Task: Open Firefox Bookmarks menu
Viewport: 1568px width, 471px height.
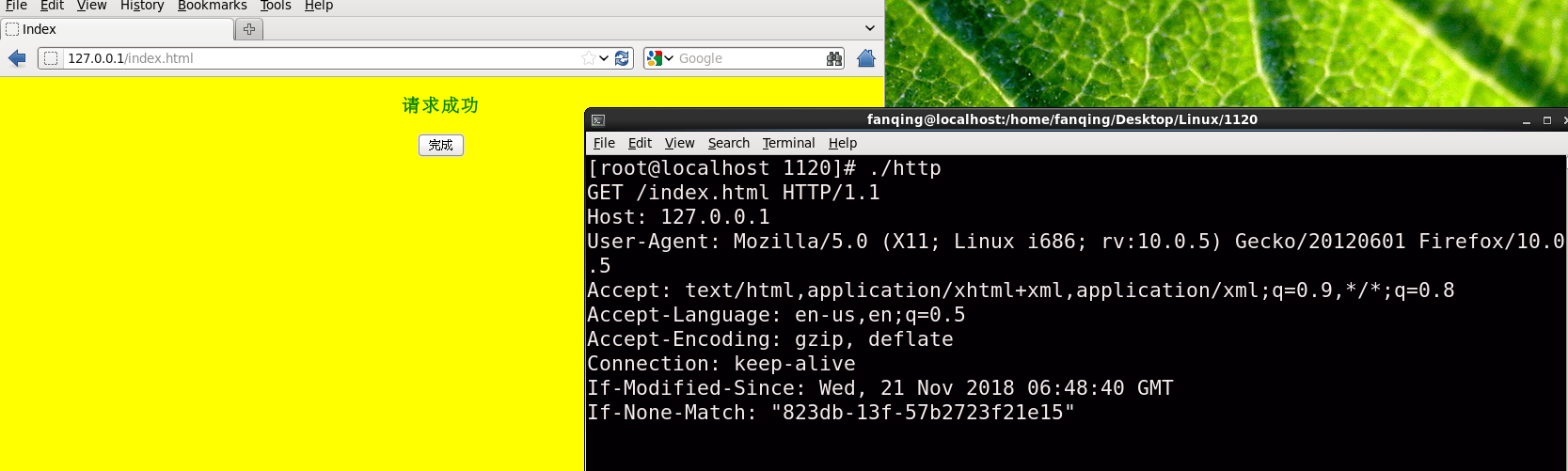Action: pos(212,6)
